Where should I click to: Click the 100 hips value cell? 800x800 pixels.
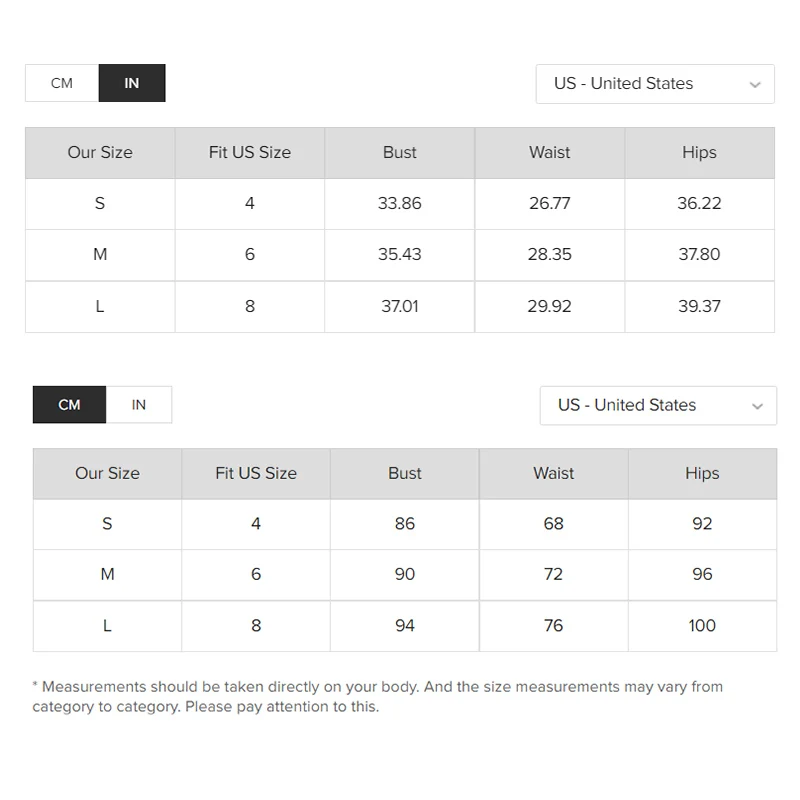[702, 626]
